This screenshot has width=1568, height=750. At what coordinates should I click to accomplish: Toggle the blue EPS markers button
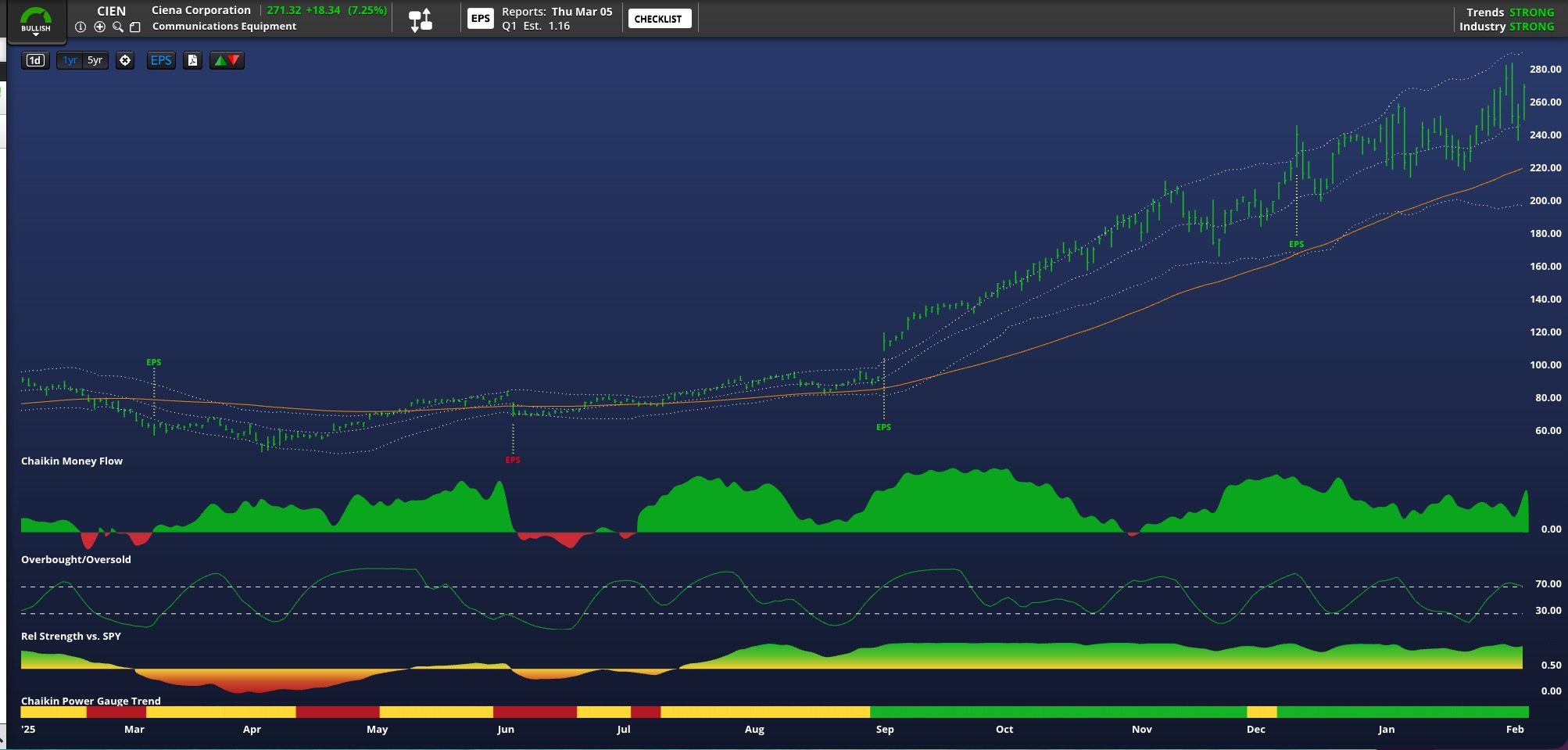click(x=161, y=60)
